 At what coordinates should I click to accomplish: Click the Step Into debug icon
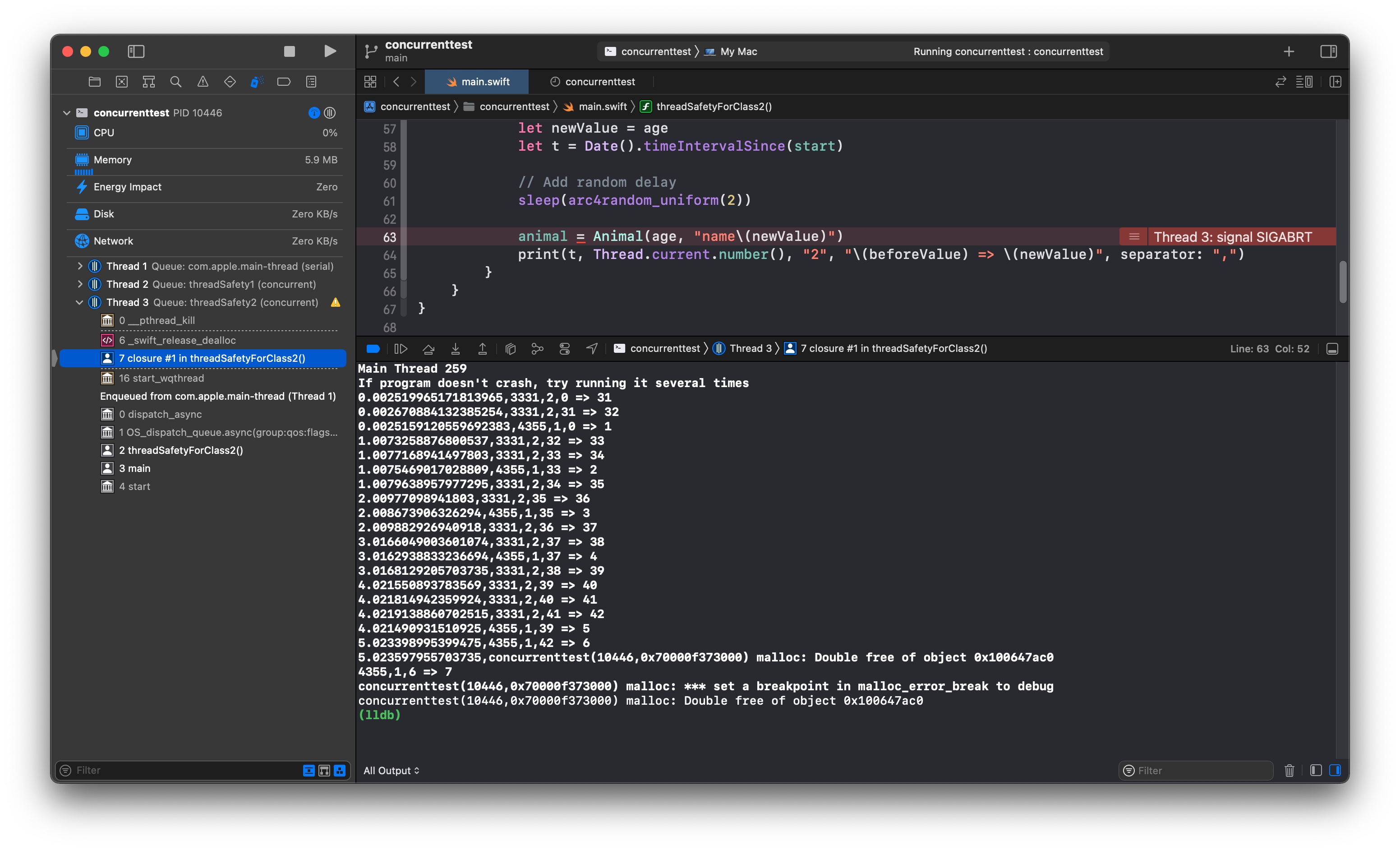455,348
